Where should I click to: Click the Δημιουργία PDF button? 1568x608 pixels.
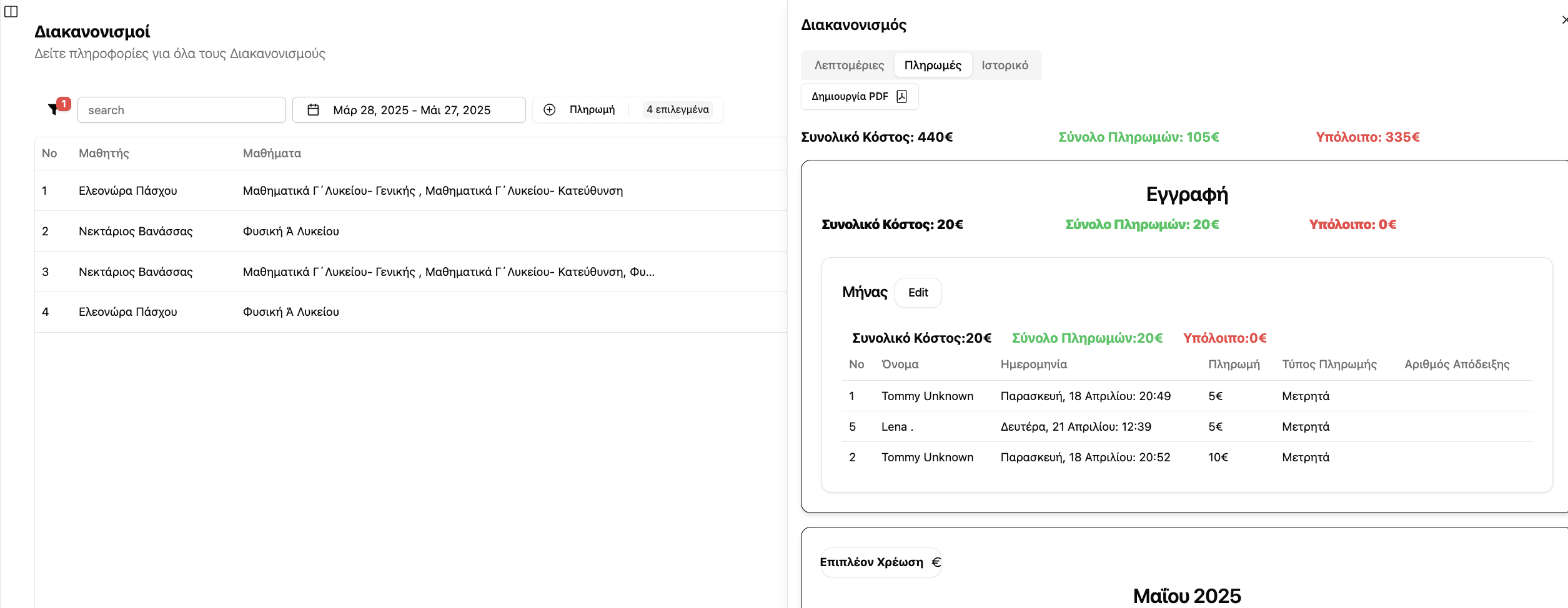click(x=859, y=96)
